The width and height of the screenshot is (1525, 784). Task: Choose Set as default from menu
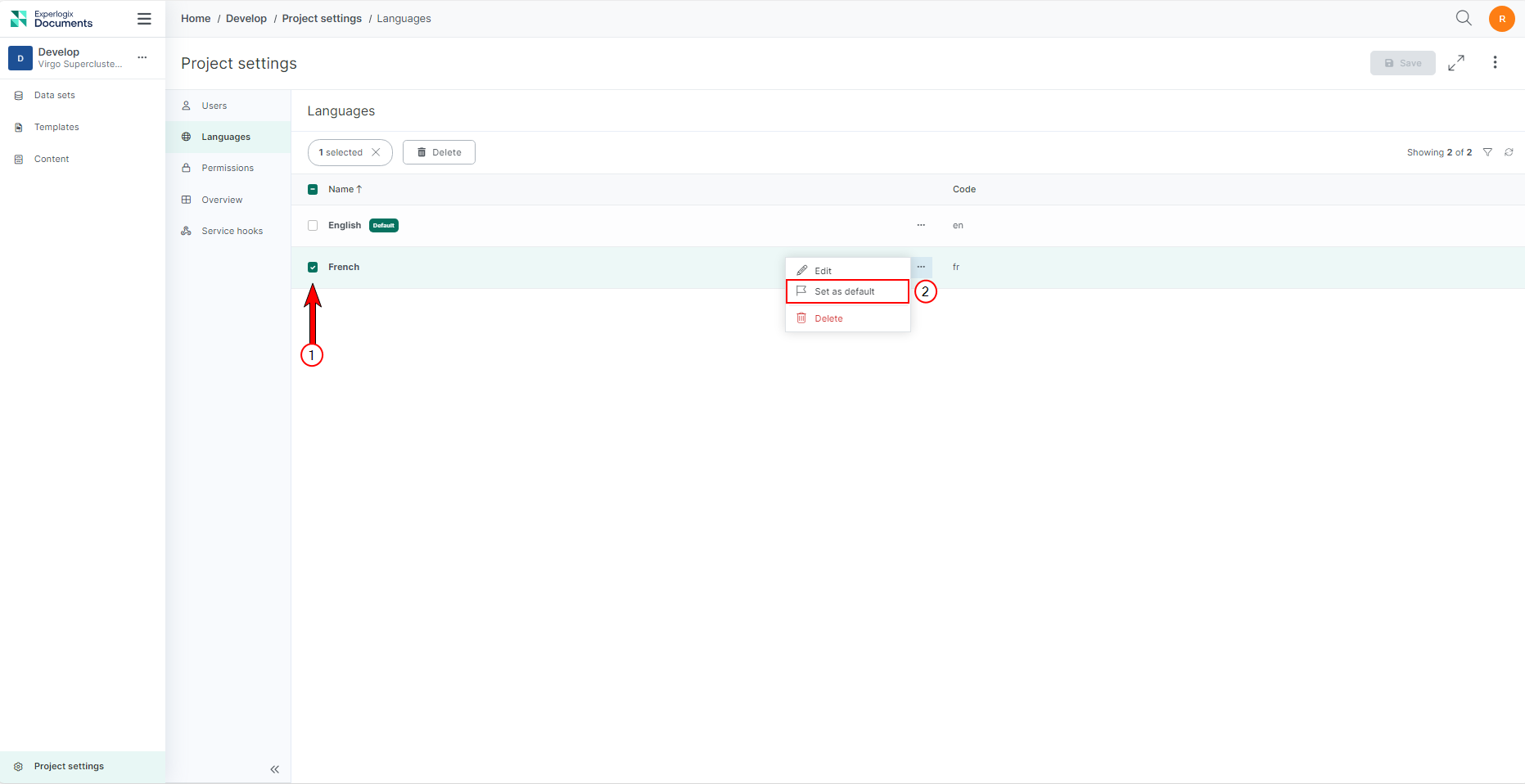click(x=845, y=291)
